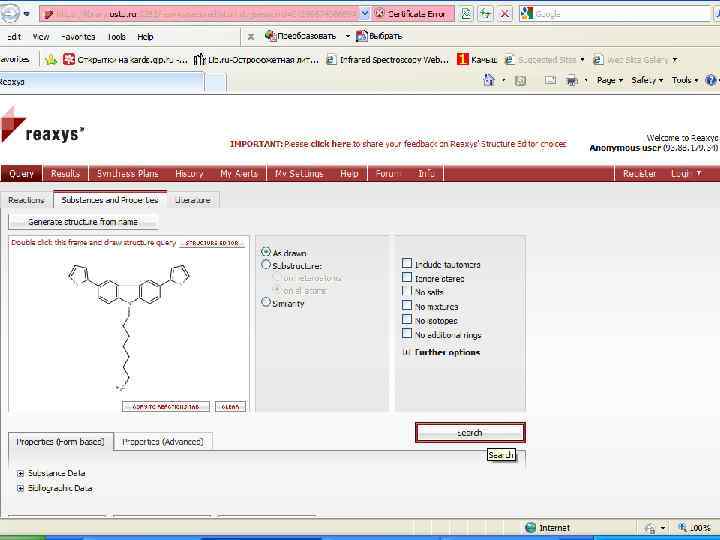This screenshot has height=540, width=720.
Task: Click the Structure editor button
Action: [x=213, y=242]
